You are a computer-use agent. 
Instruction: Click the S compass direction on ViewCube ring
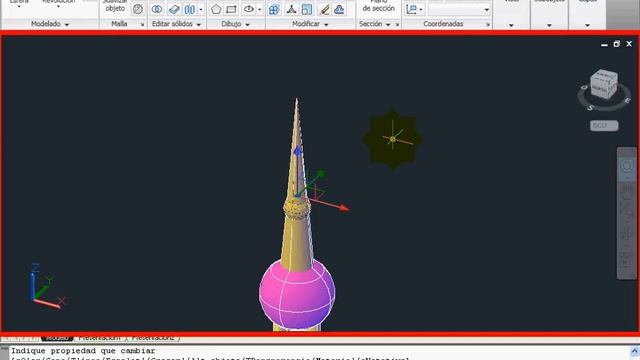[590, 108]
